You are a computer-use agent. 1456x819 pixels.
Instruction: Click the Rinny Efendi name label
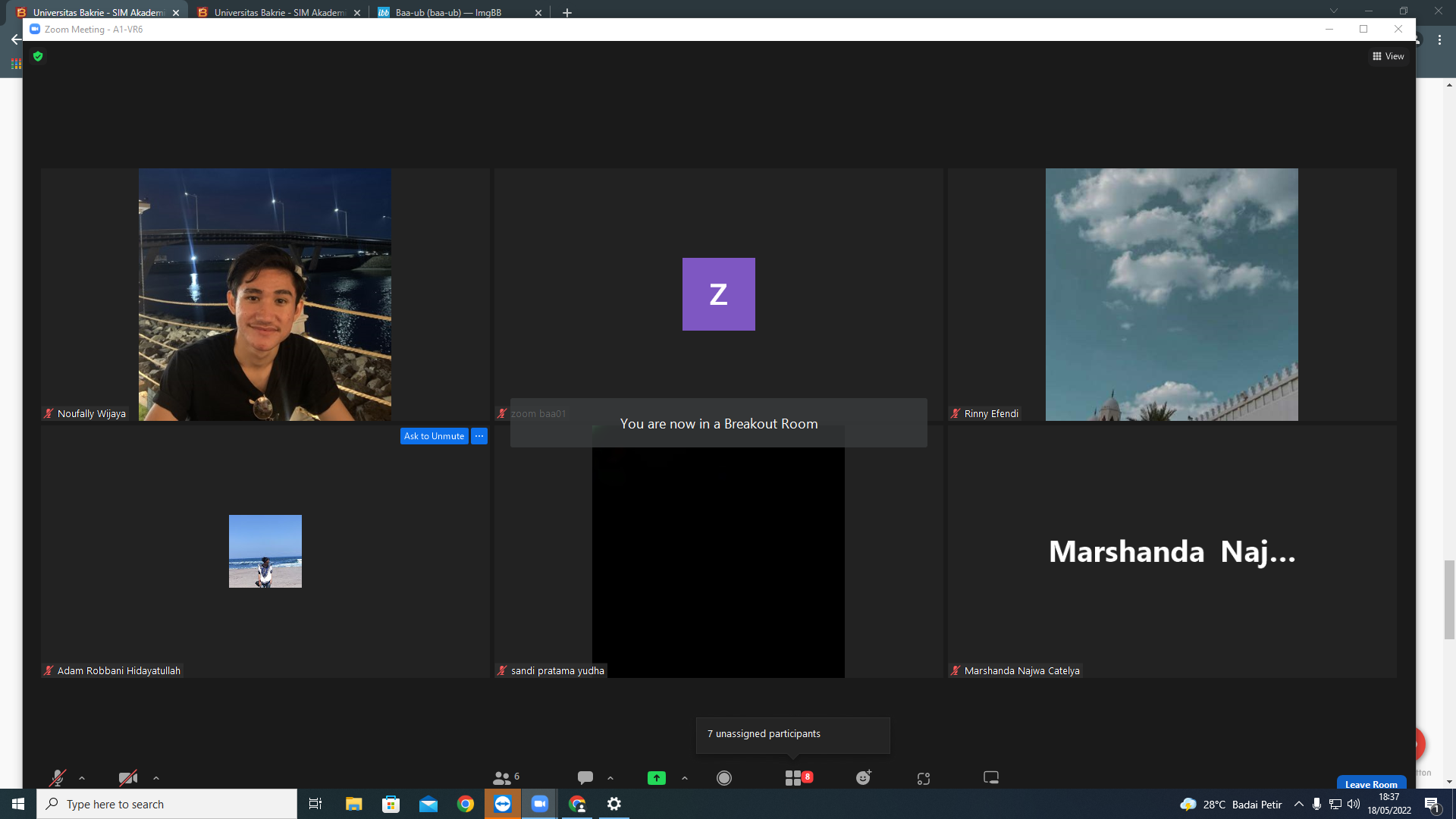pos(991,413)
